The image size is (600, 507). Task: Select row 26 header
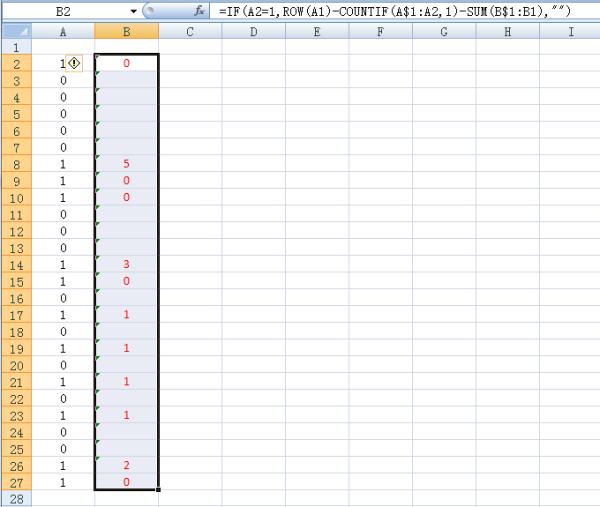pos(16,466)
